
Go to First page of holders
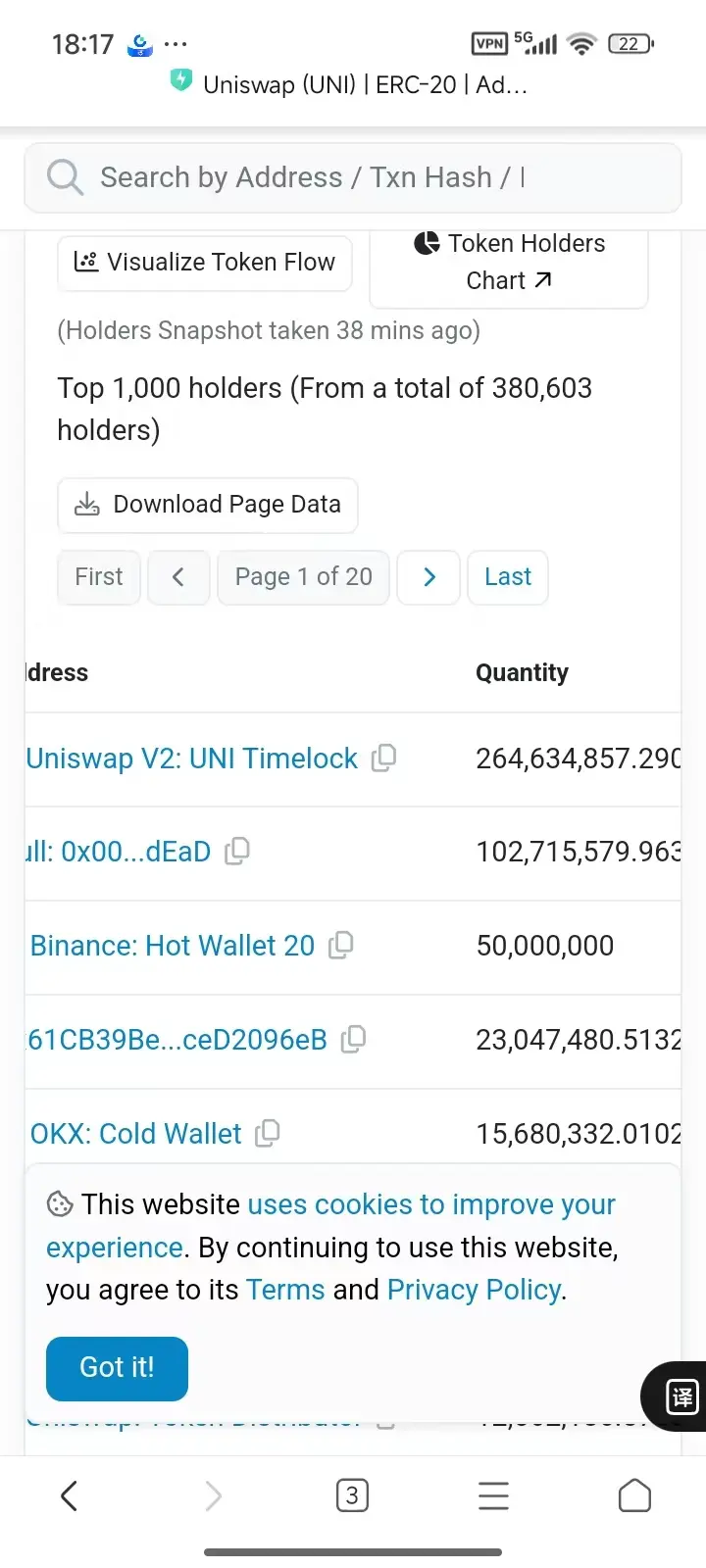click(x=99, y=577)
